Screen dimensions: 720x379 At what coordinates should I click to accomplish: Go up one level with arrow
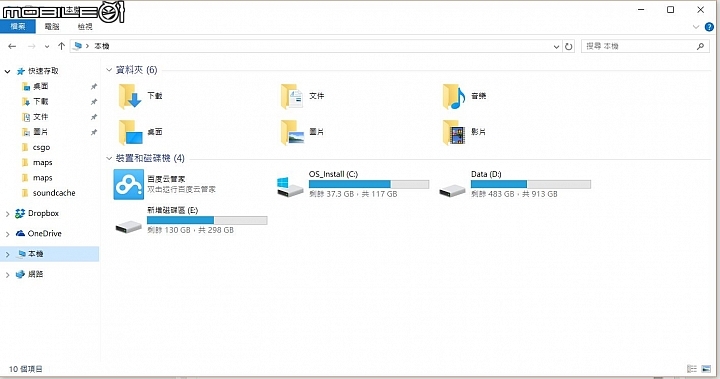point(61,46)
